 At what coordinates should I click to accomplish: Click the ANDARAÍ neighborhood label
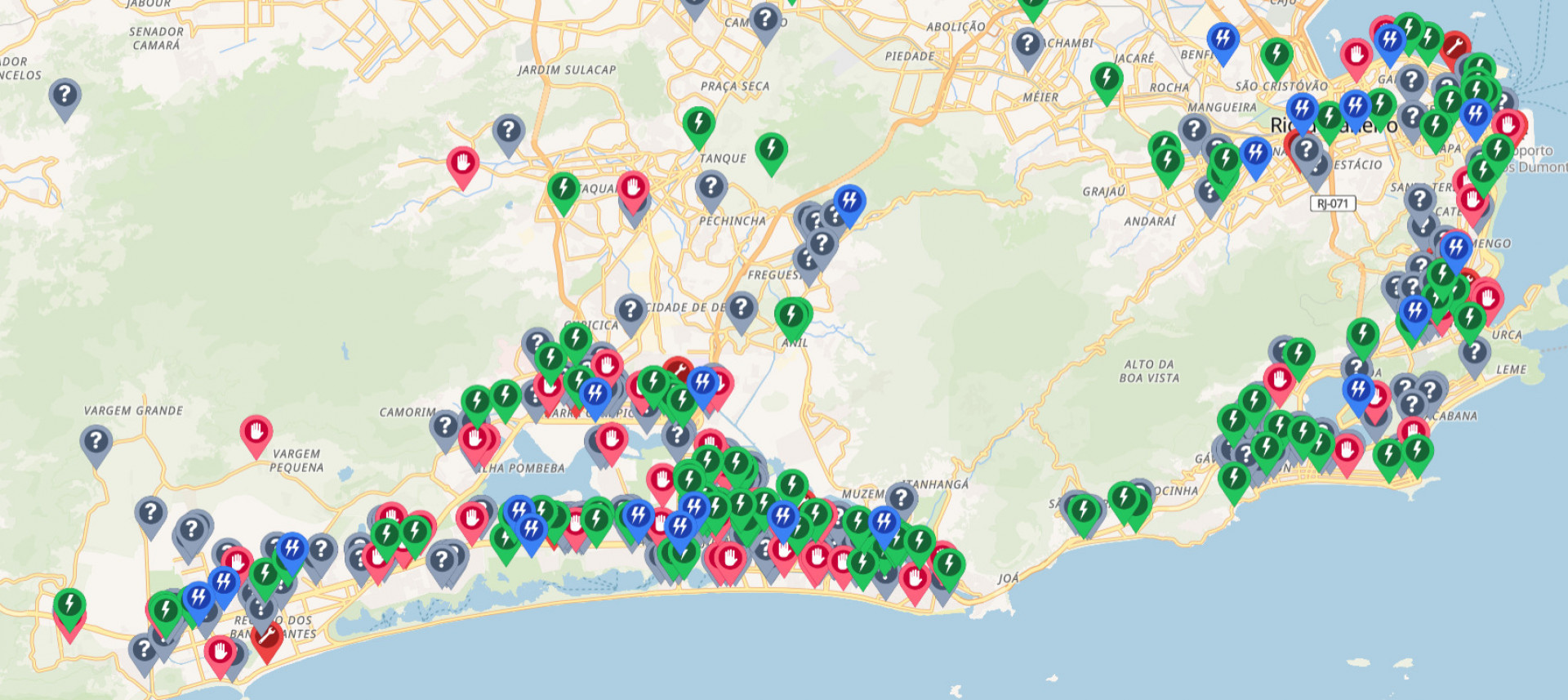click(x=1150, y=221)
